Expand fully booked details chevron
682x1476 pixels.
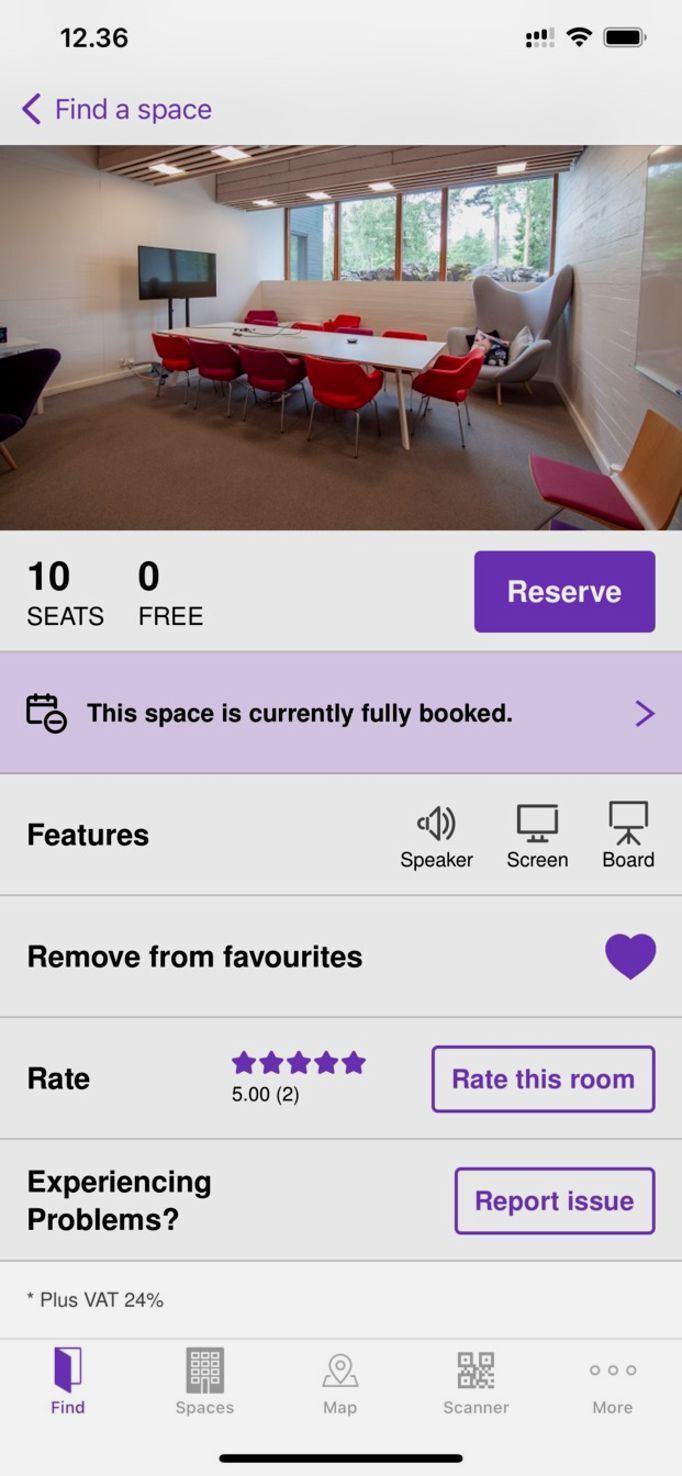click(645, 713)
